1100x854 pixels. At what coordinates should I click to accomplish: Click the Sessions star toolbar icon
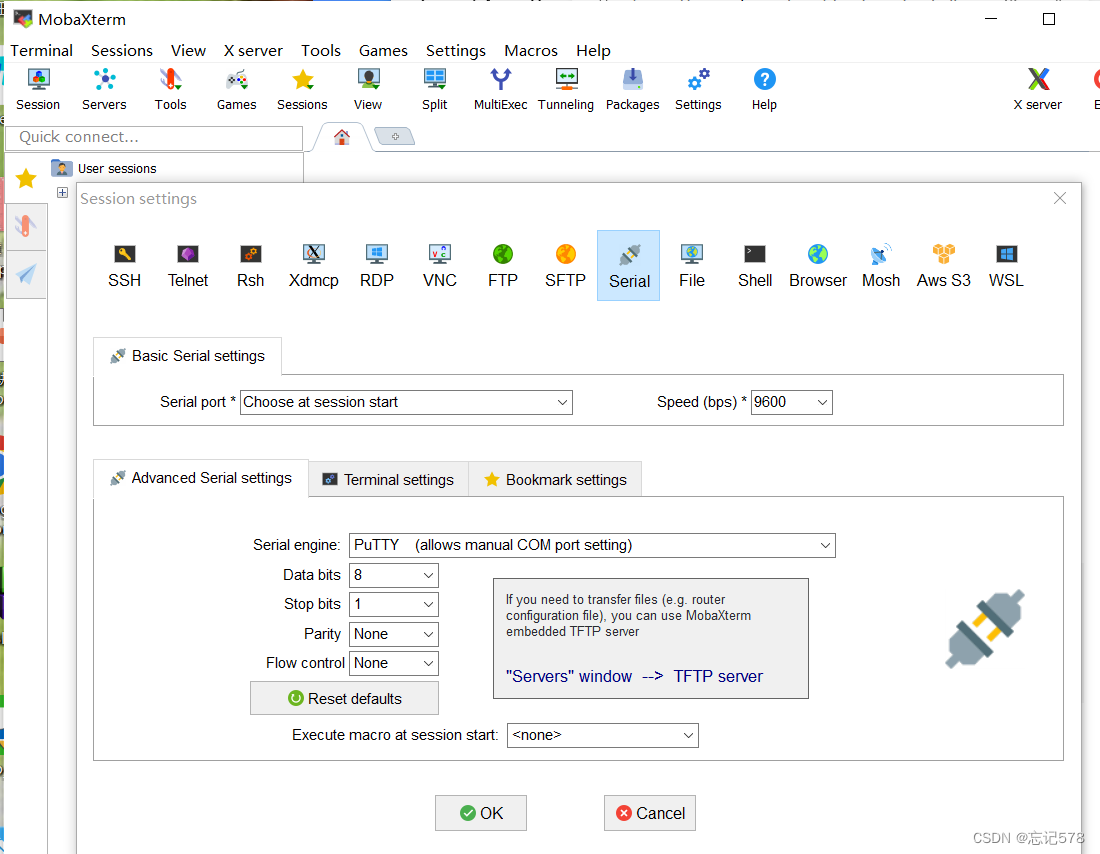tap(302, 89)
